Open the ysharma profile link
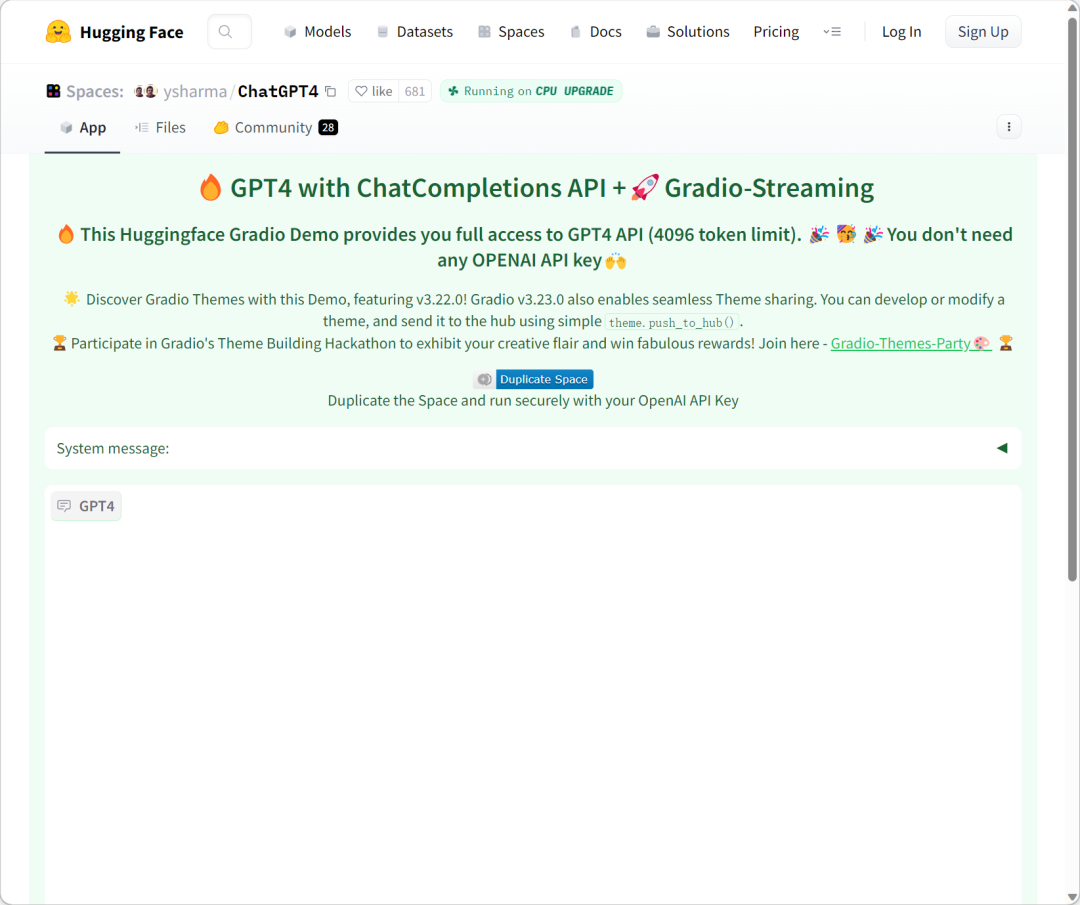 click(x=193, y=92)
